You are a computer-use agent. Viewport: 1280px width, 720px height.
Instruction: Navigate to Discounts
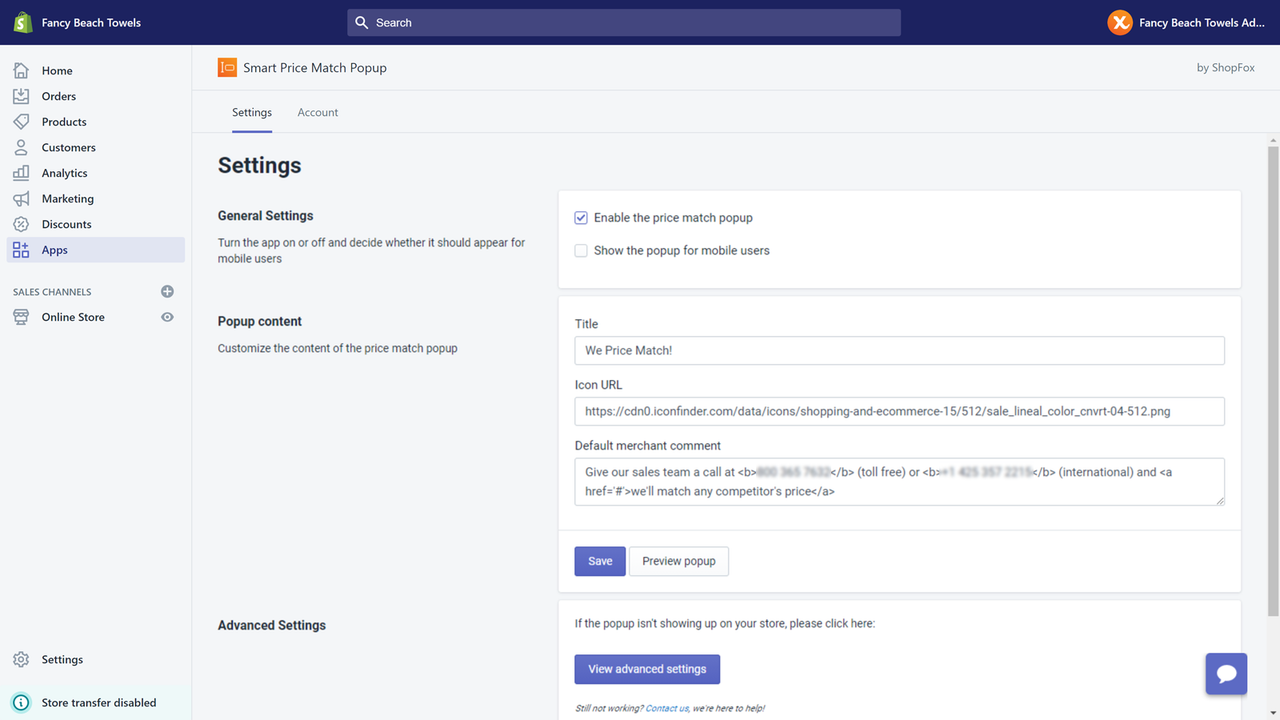[65, 223]
